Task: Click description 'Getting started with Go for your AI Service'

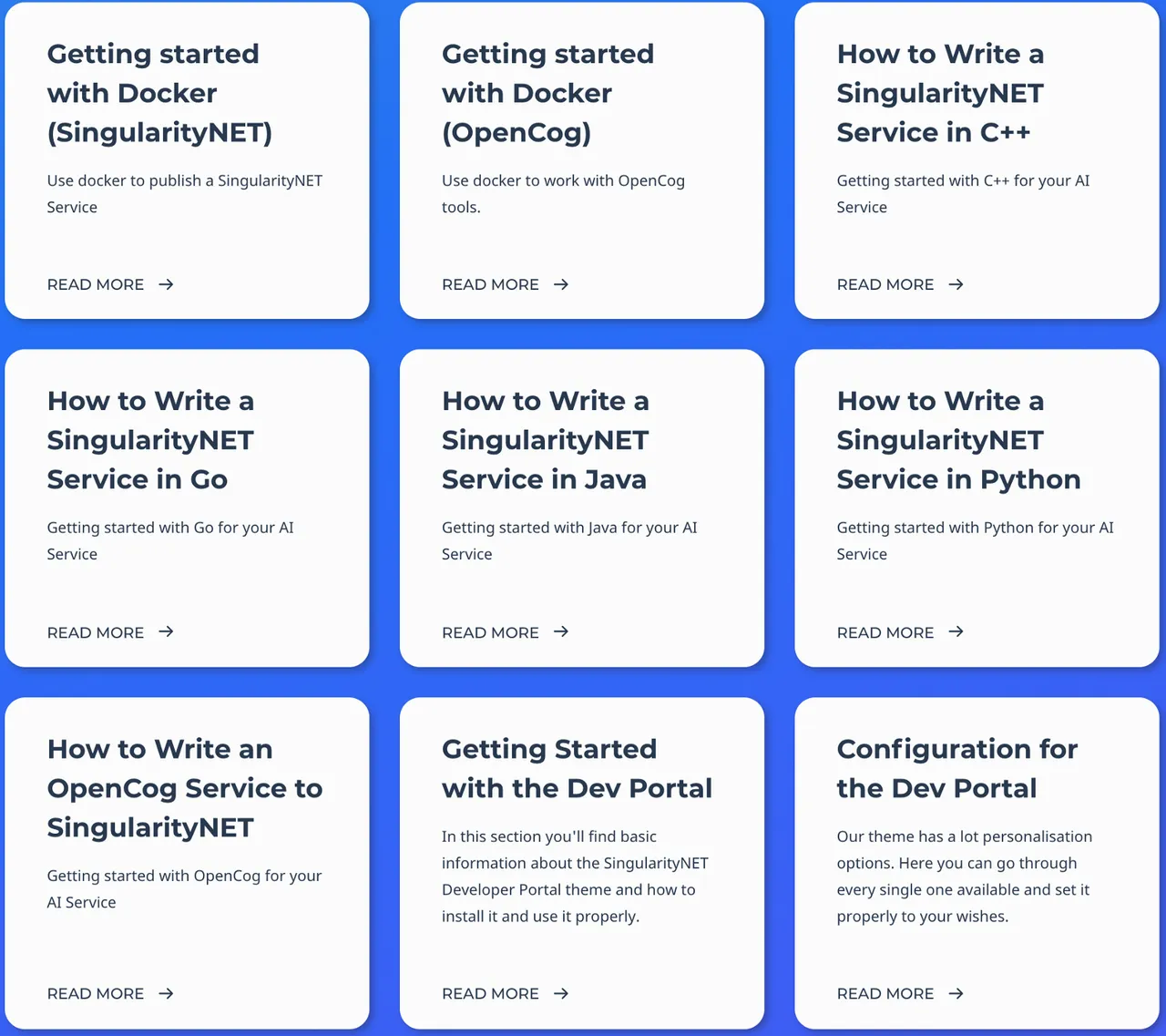Action: [170, 541]
